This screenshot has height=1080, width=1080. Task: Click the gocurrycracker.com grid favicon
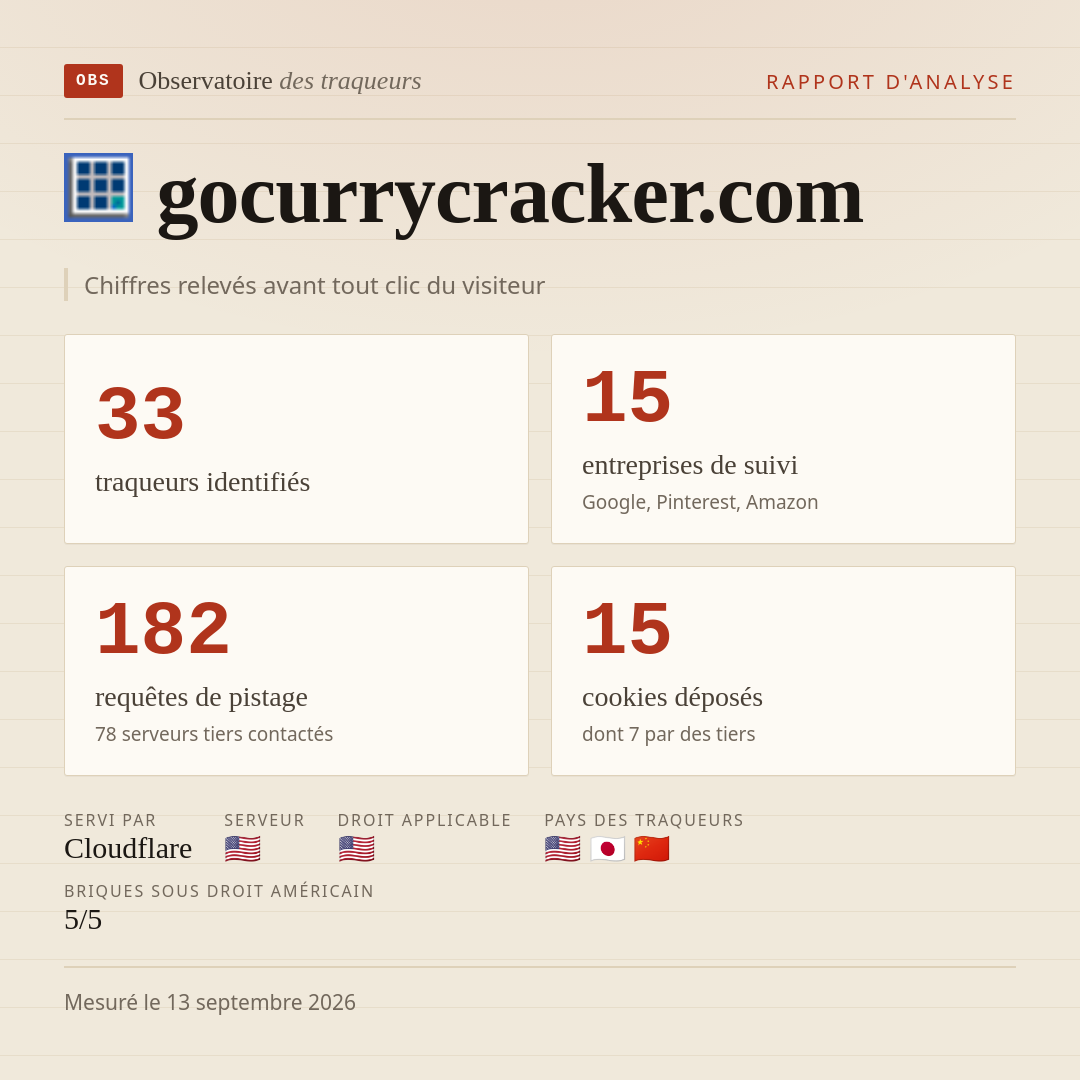click(x=98, y=187)
